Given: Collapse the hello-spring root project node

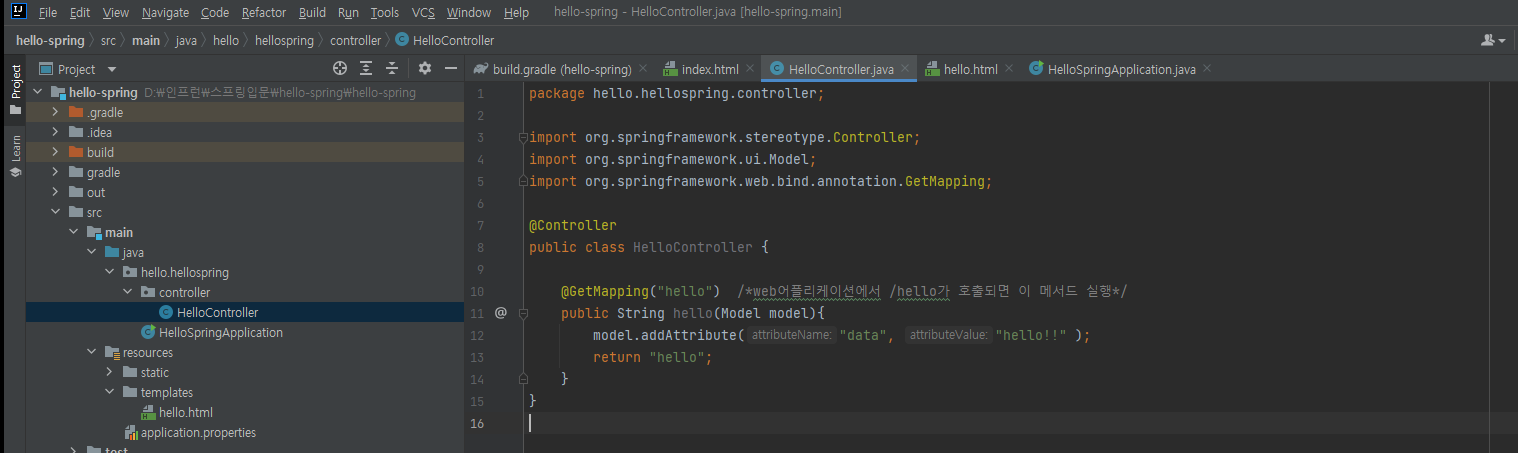Looking at the screenshot, I should click(38, 92).
